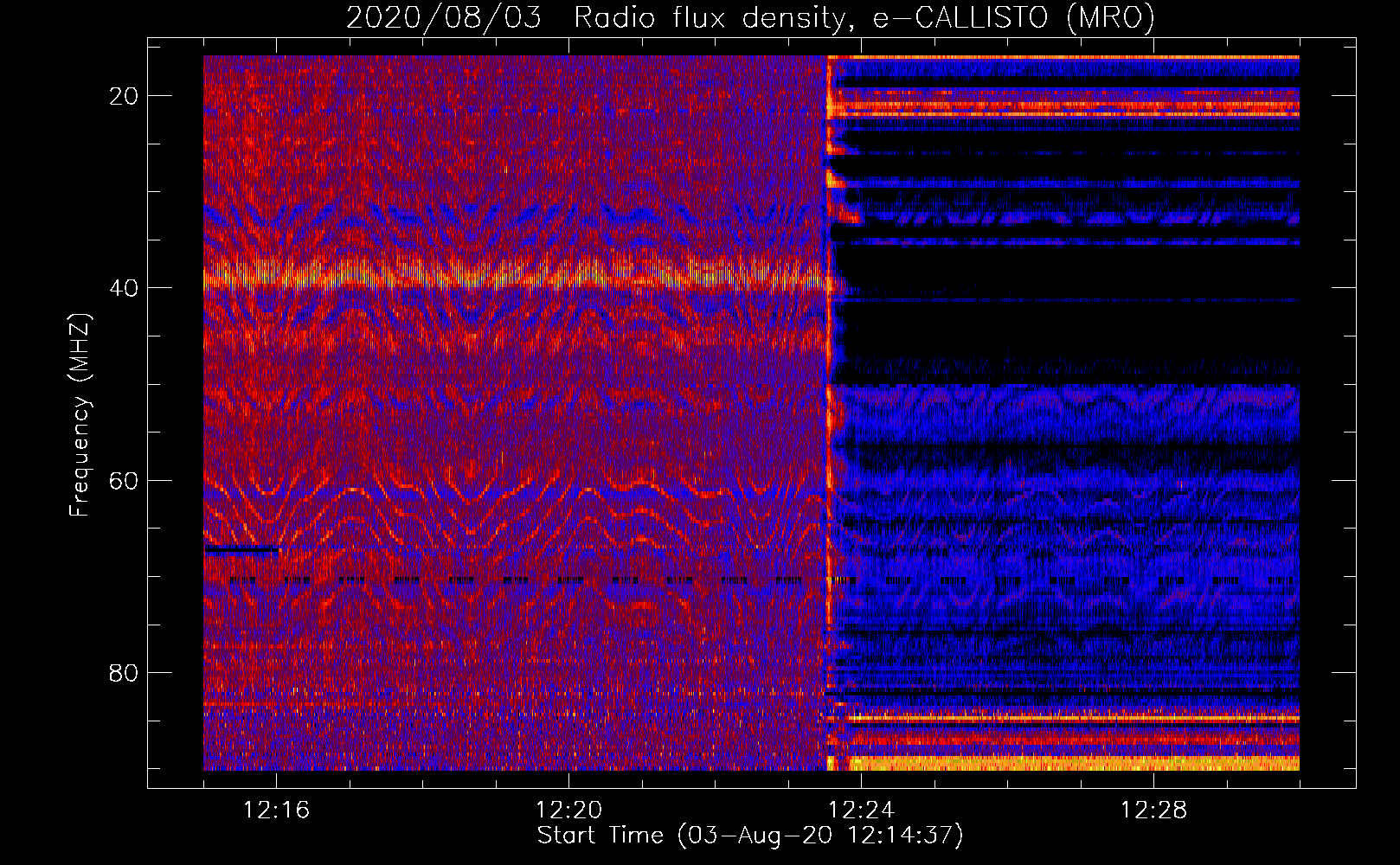This screenshot has height=865, width=1400.
Task: Click the 80 frequency tick label
Action: pyautogui.click(x=124, y=672)
